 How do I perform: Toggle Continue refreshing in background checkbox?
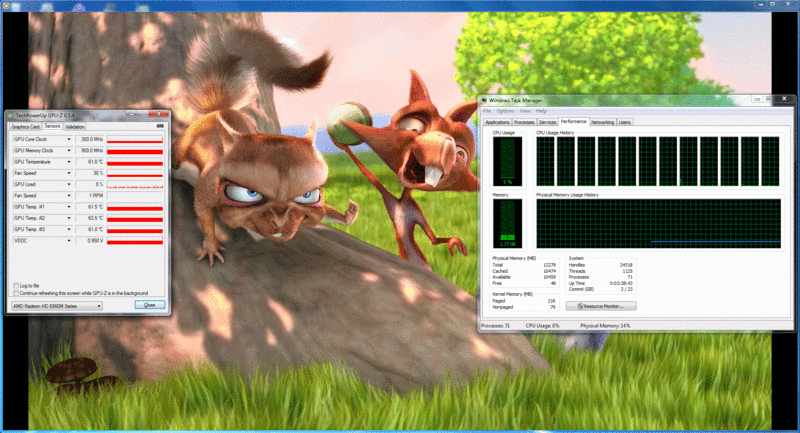16,293
